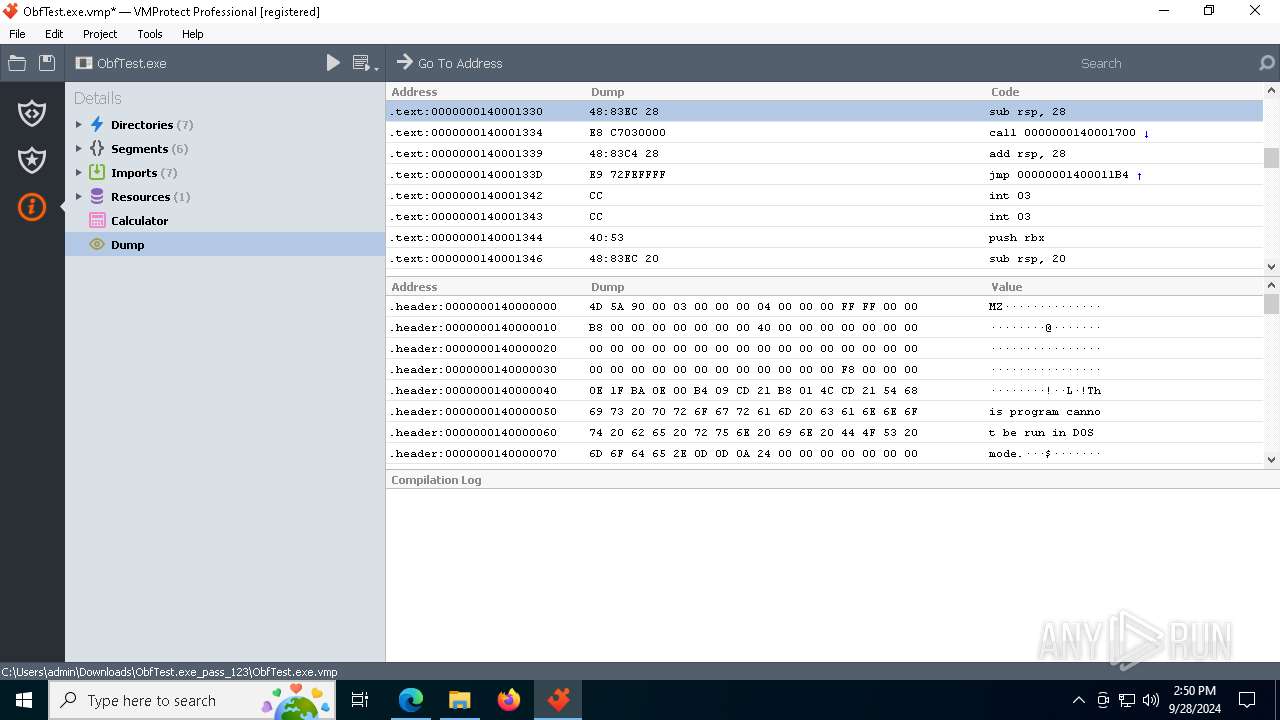1280x720 pixels.
Task: Select the push rbx code row
Action: pyautogui.click(x=825, y=237)
